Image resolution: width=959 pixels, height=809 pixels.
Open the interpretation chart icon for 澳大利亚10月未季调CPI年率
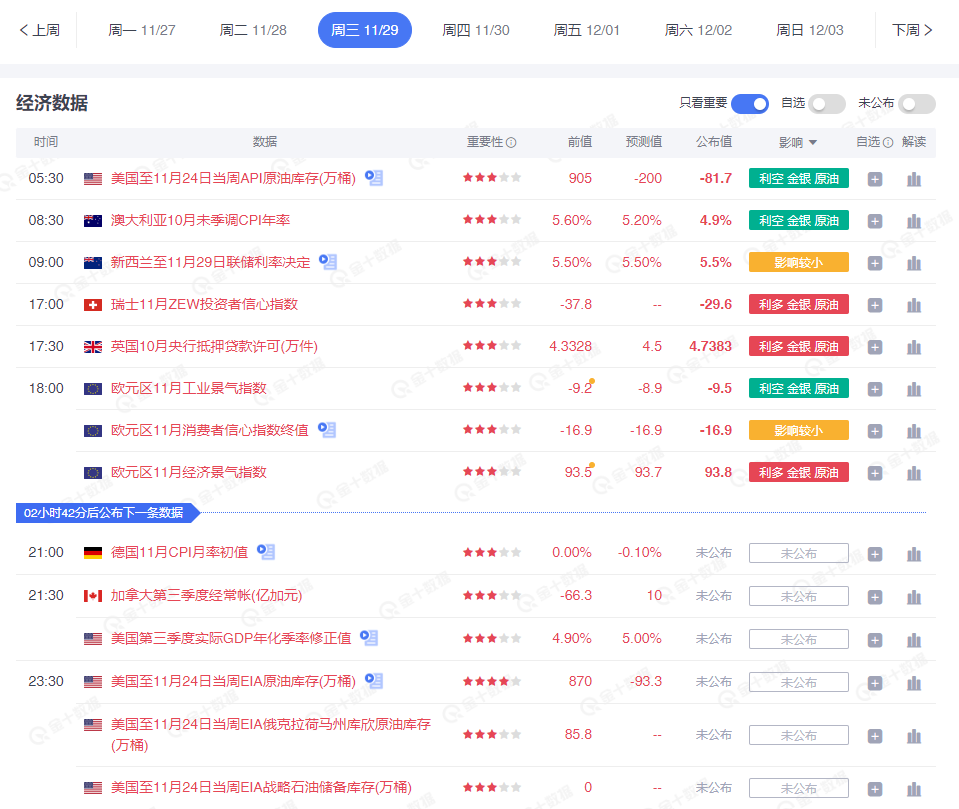[913, 220]
